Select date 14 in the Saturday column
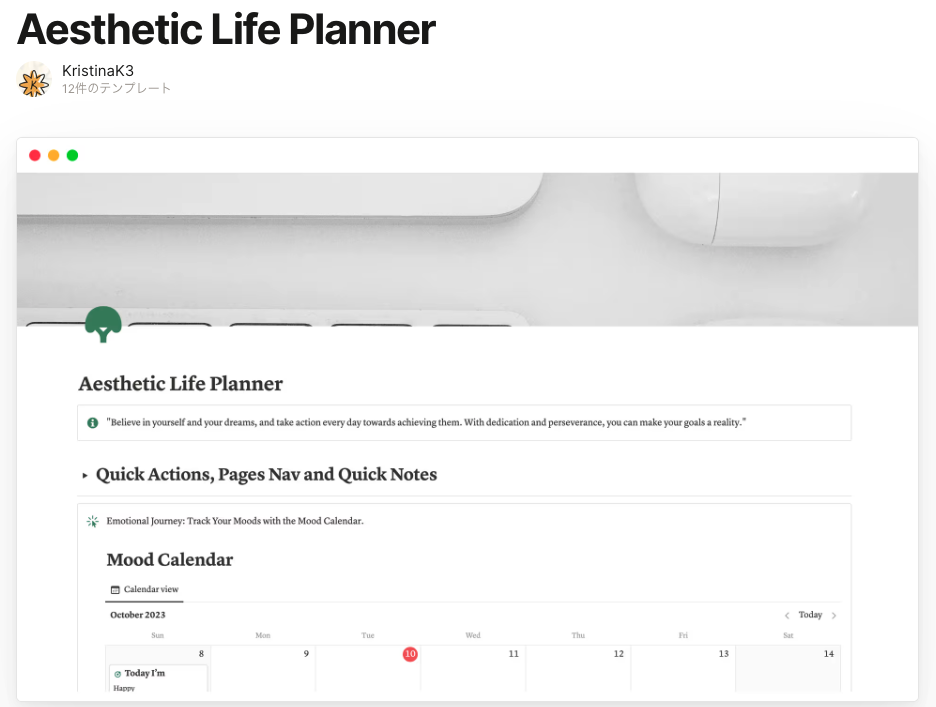936x707 pixels. pyautogui.click(x=828, y=654)
